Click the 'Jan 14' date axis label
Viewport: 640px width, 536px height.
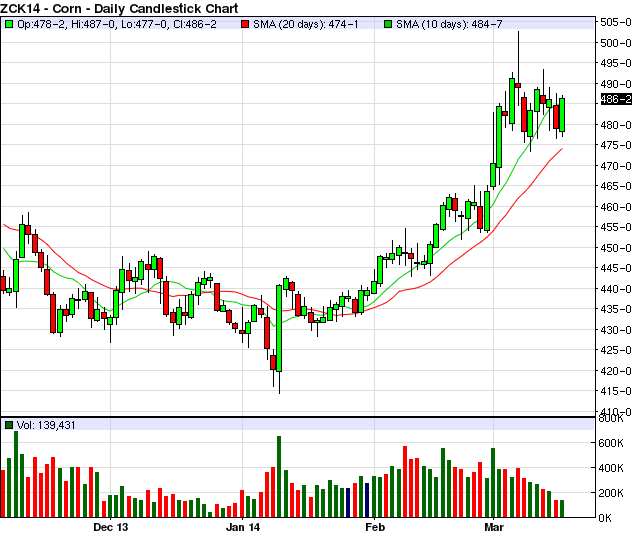[x=243, y=527]
